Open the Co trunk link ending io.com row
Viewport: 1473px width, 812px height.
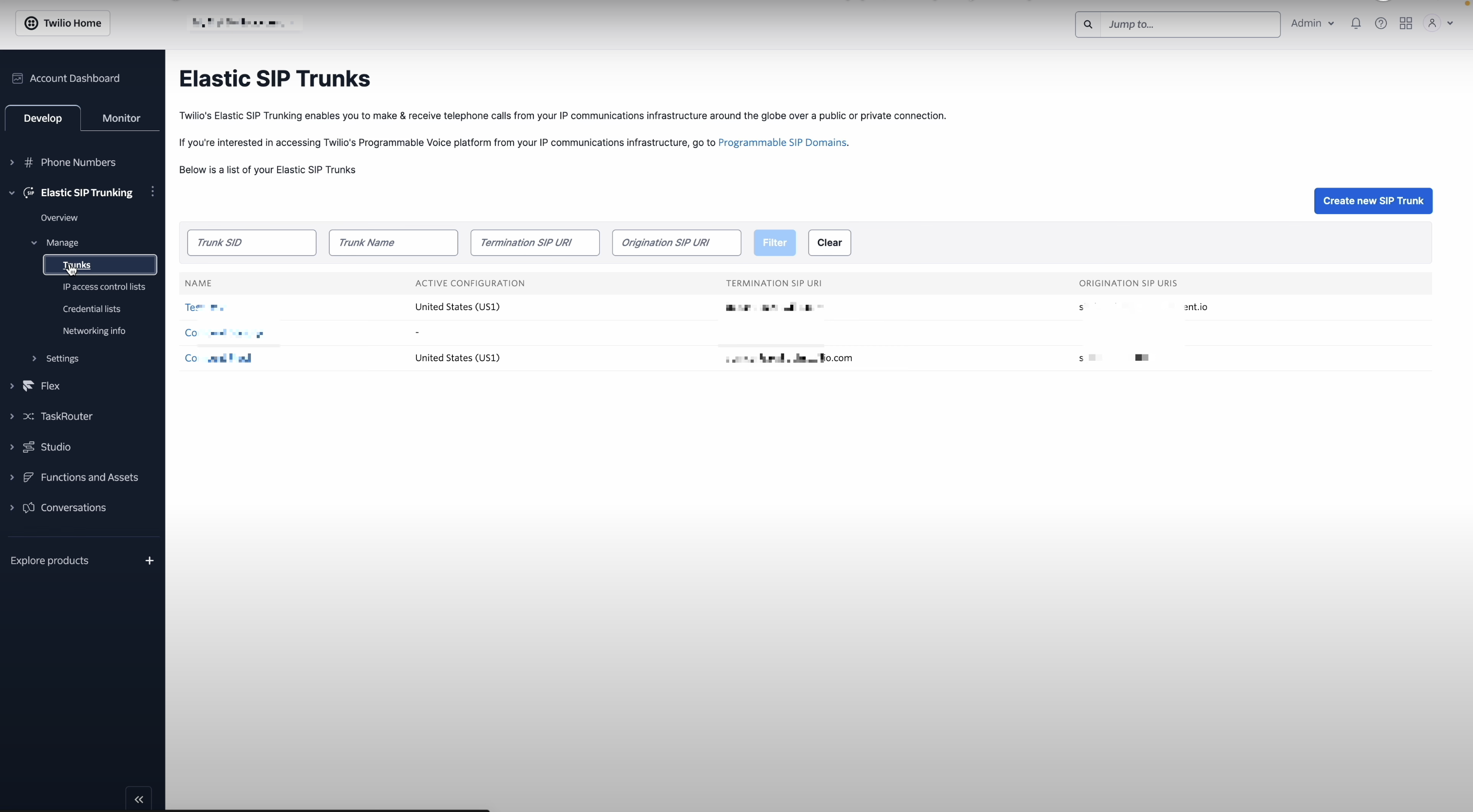point(218,358)
